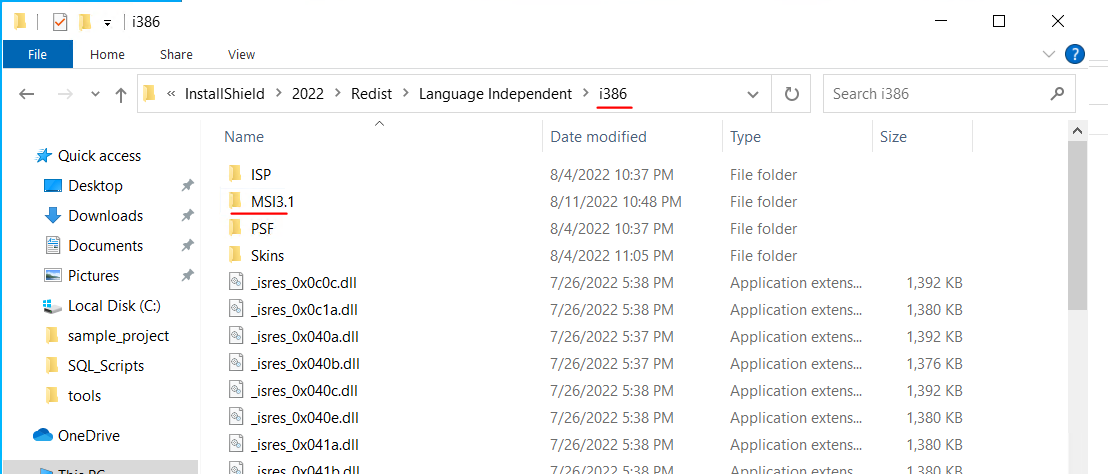Open the View ribbon tab
This screenshot has height=474, width=1108.
[242, 54]
